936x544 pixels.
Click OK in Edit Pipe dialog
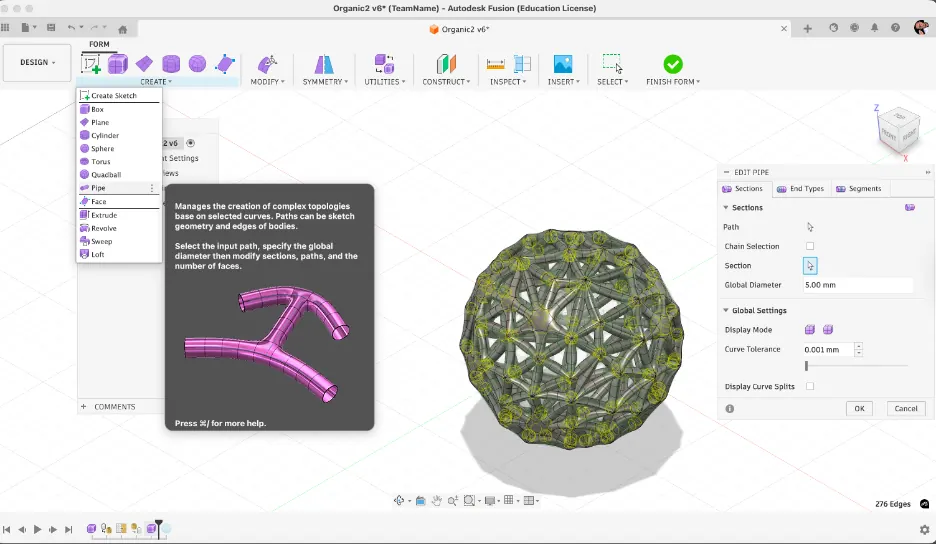click(x=859, y=408)
